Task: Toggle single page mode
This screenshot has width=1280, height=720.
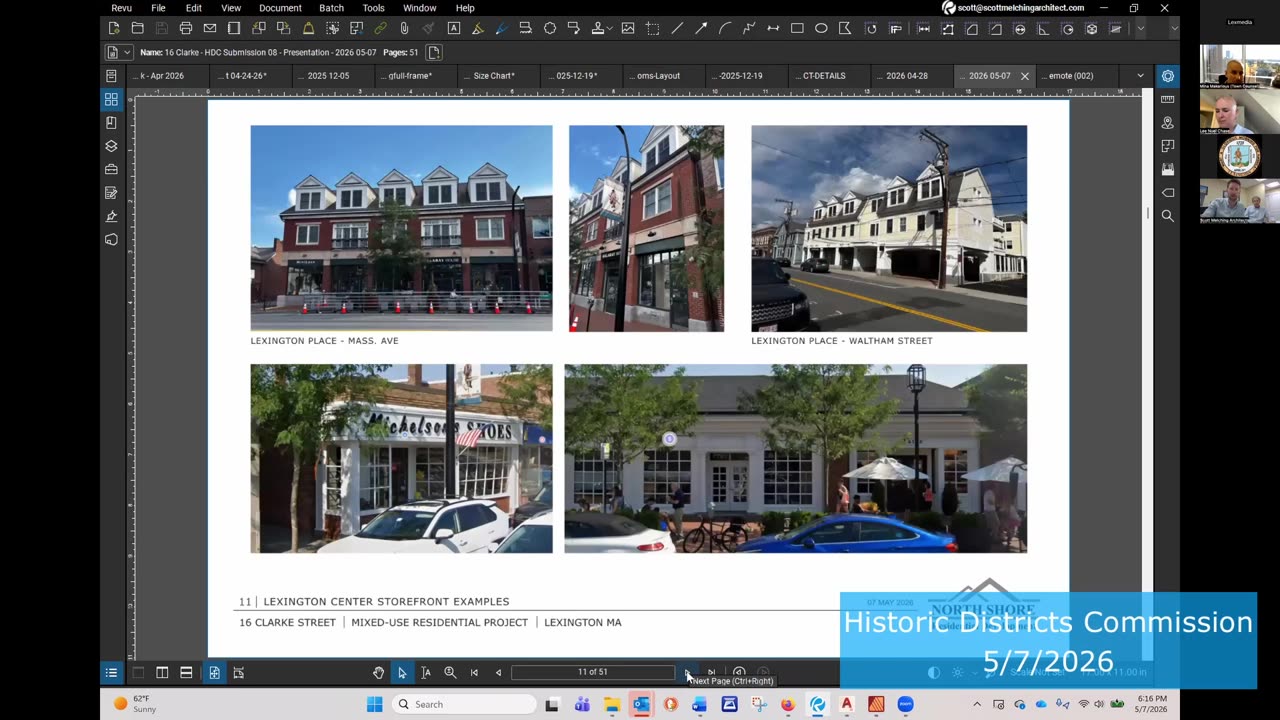Action: pos(214,673)
